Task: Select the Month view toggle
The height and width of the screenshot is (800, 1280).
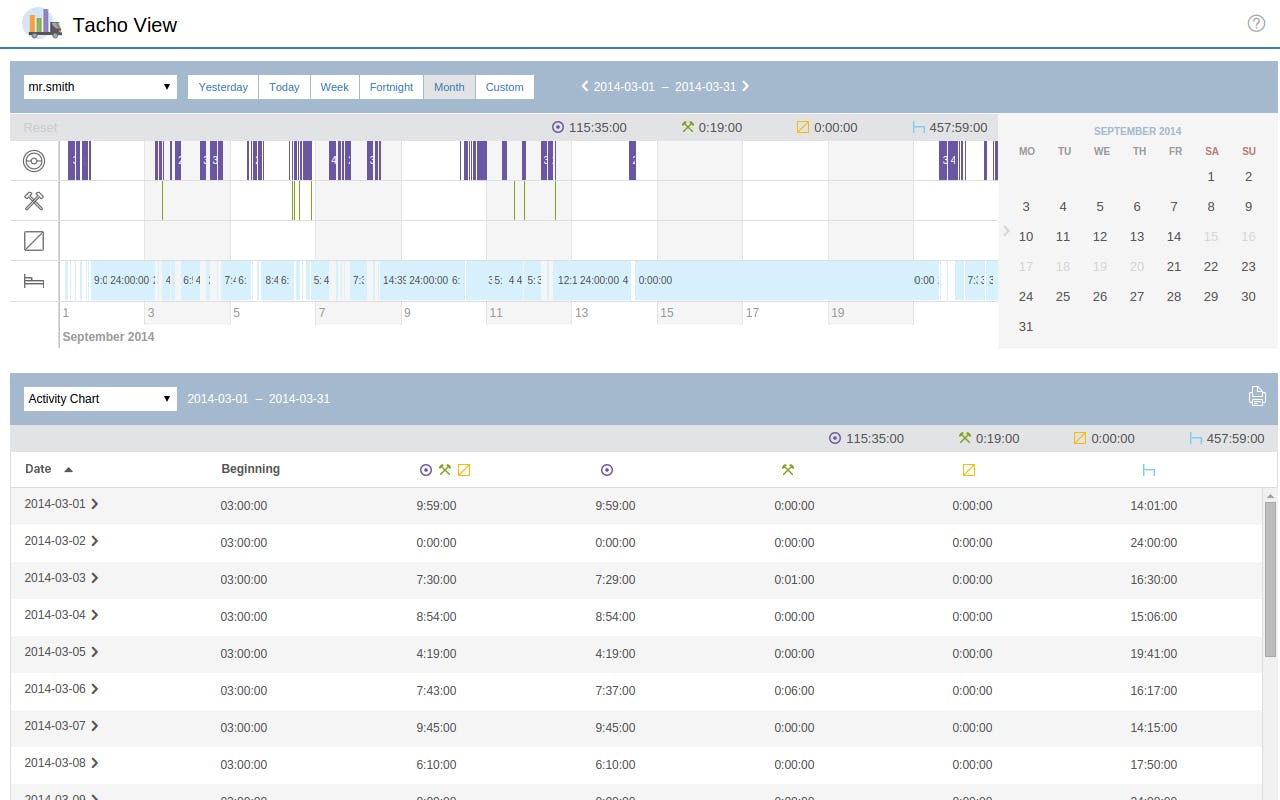Action: (449, 87)
